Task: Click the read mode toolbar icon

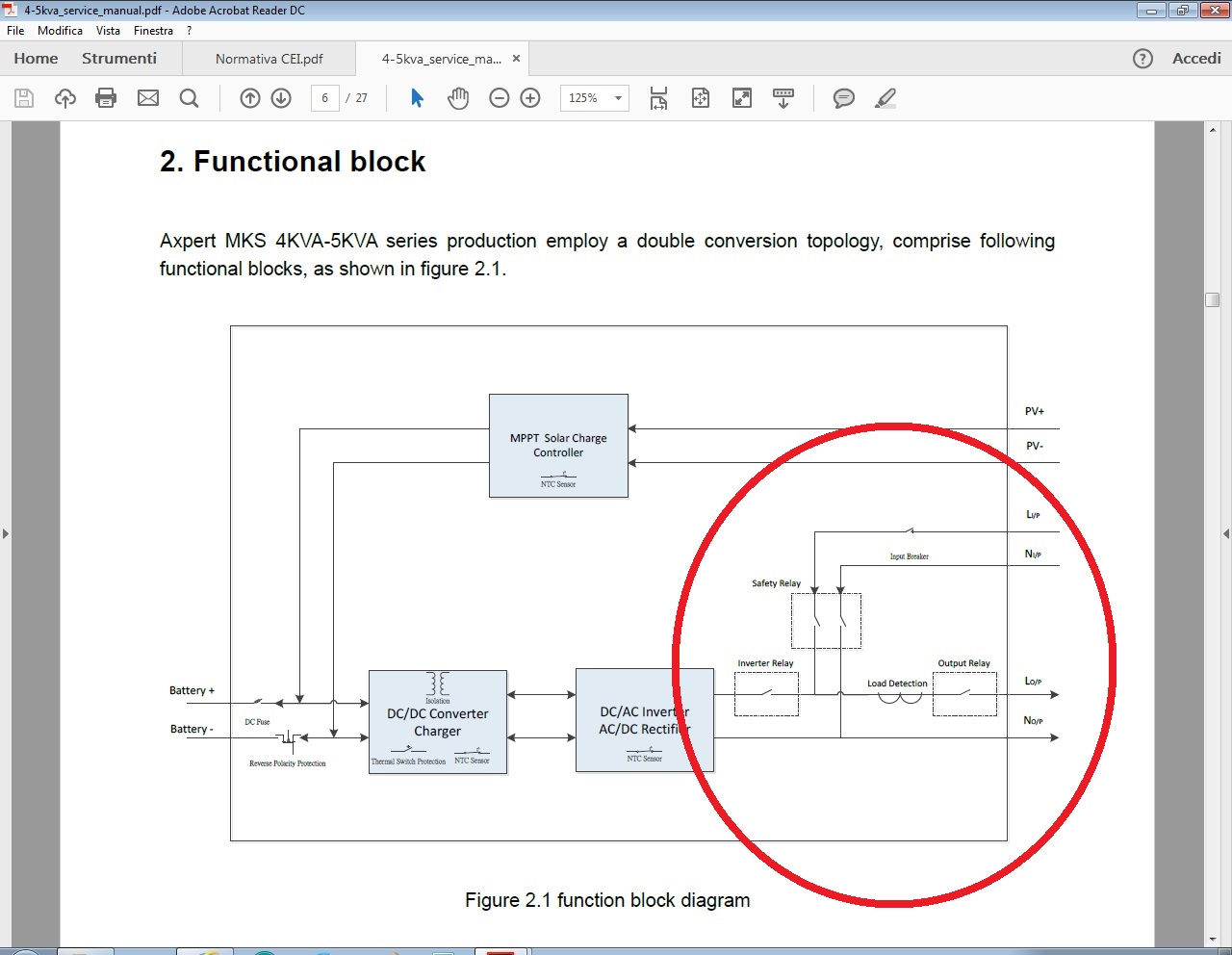Action: coord(783,98)
